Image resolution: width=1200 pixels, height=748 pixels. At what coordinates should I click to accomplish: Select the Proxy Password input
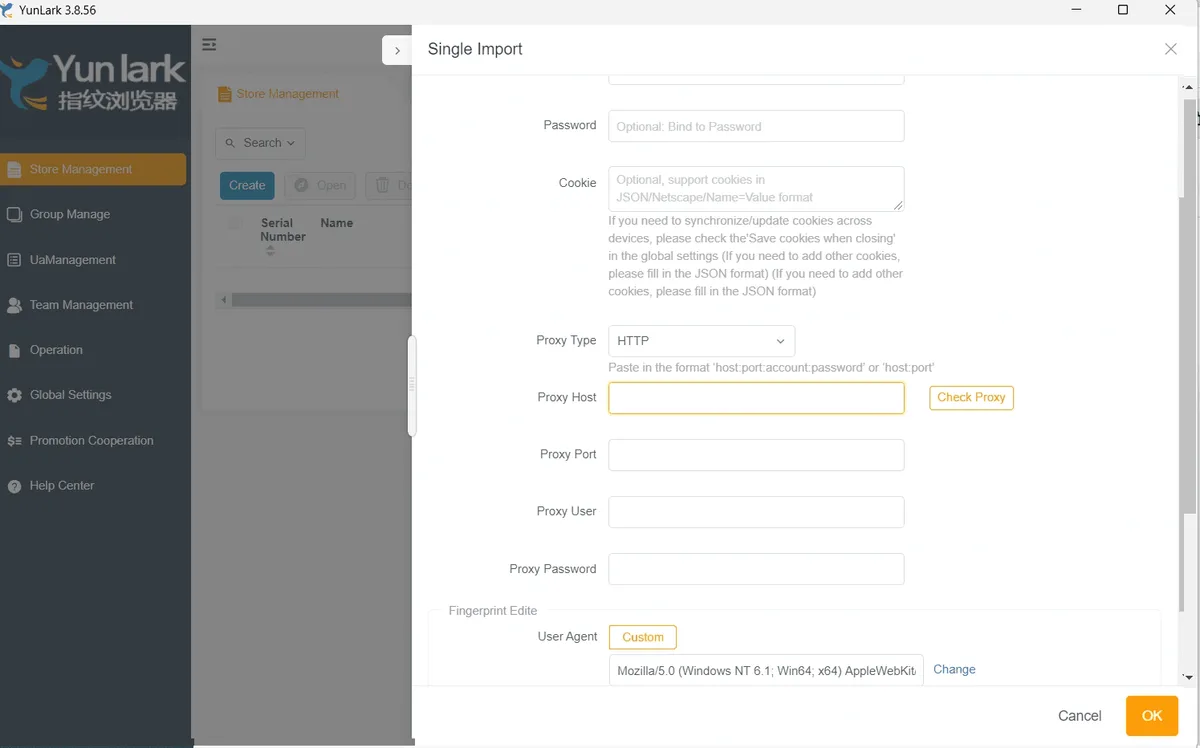coord(756,569)
